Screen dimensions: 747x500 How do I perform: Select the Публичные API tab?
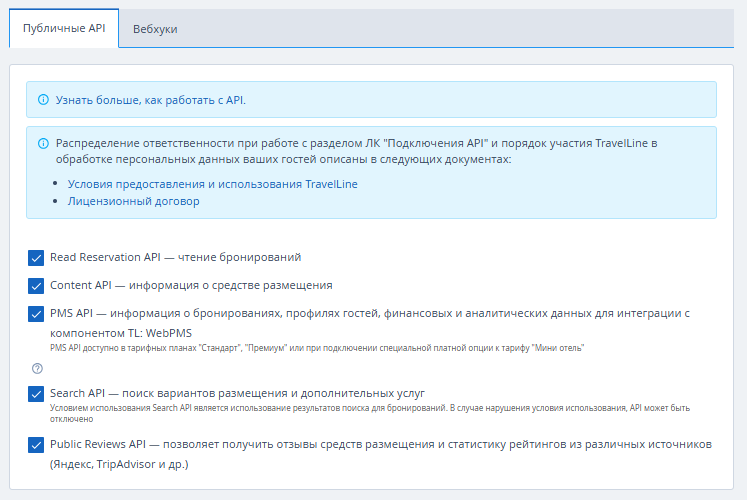pos(64,29)
